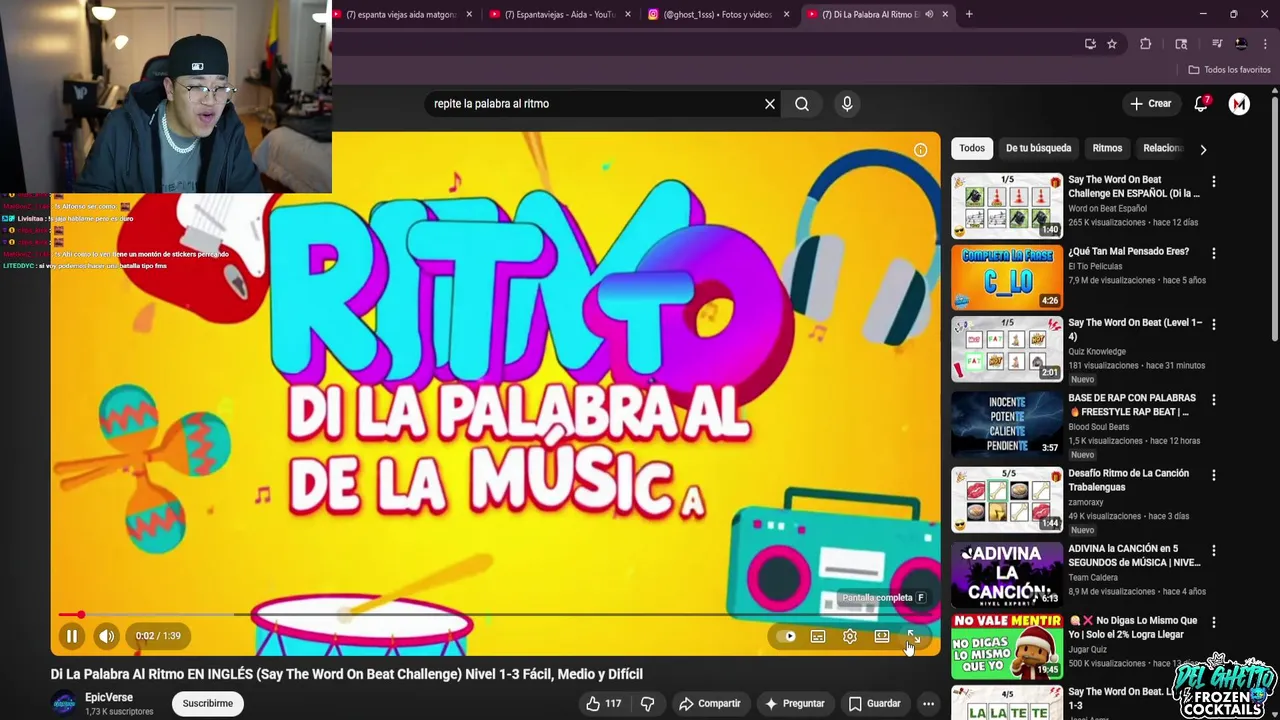Open the 'ADIVINA LA CANCIÓN' thumbnail
Viewport: 1280px width, 720px height.
pos(1007,574)
